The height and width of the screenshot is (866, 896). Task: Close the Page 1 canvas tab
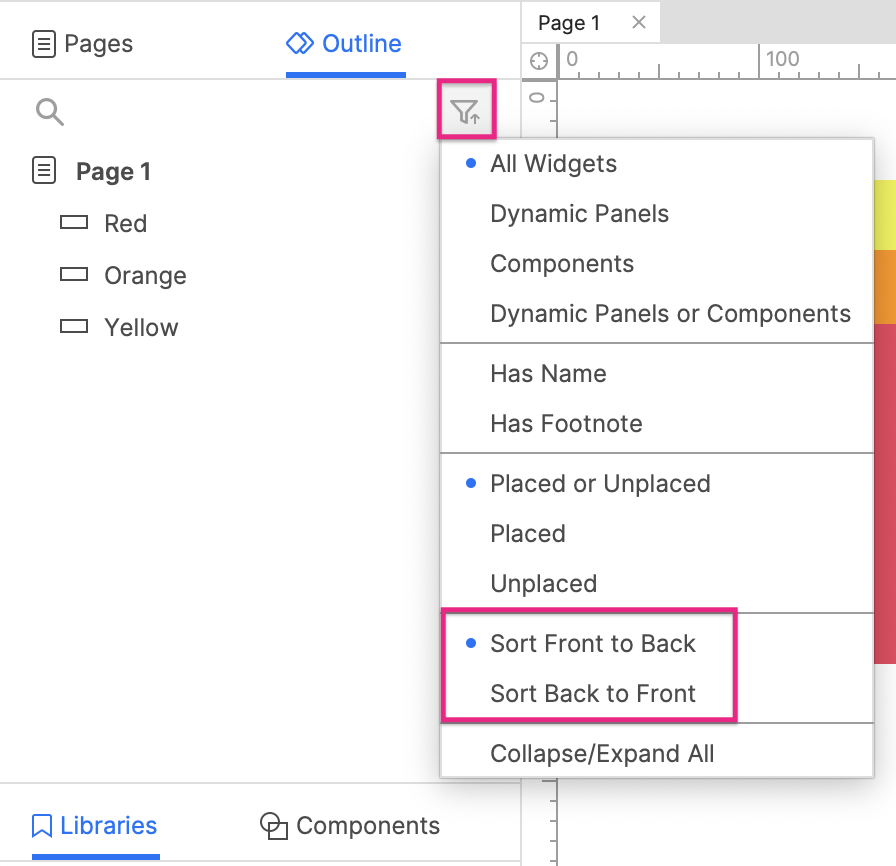[x=639, y=22]
